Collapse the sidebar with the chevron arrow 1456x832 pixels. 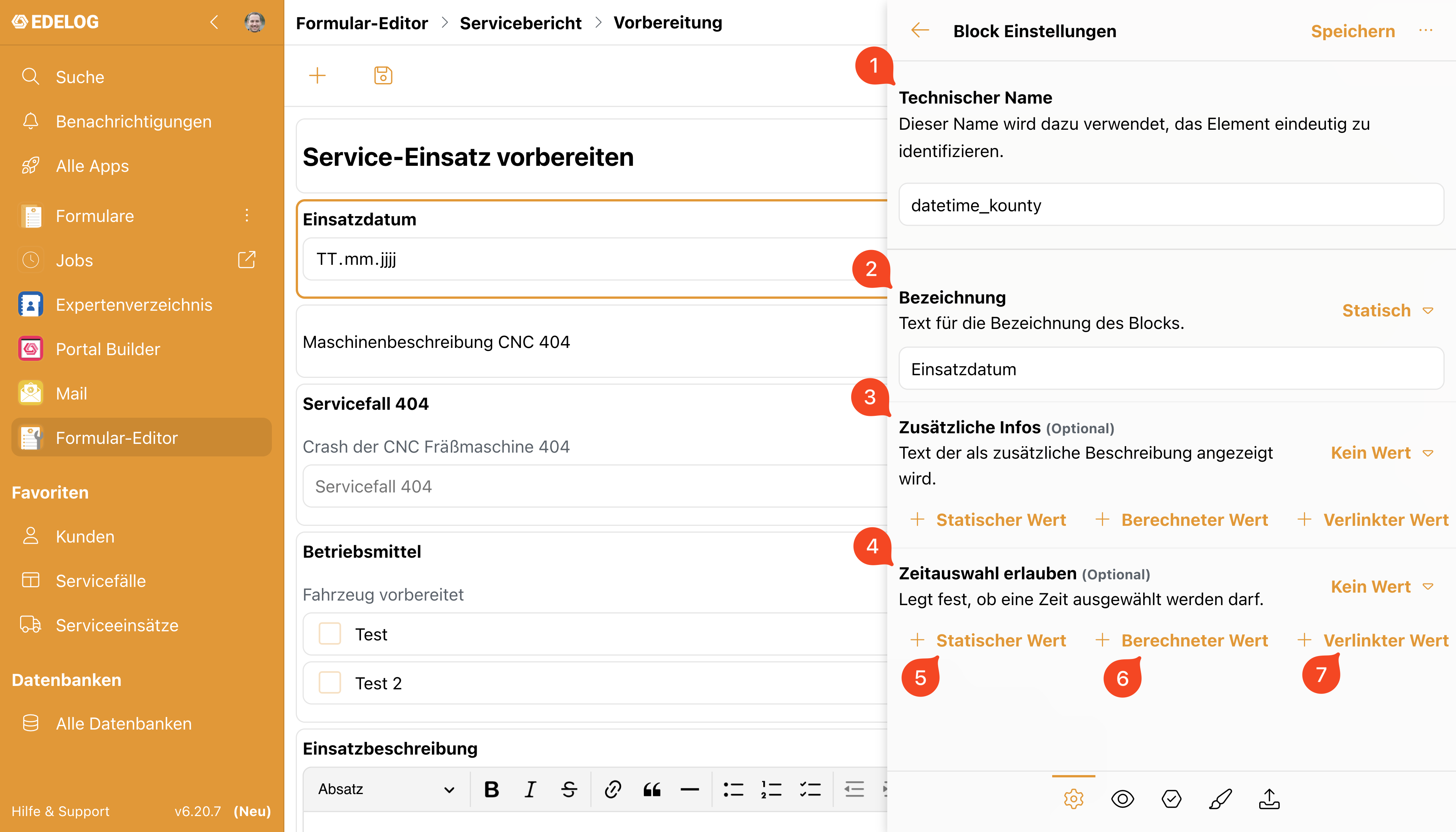click(x=214, y=22)
